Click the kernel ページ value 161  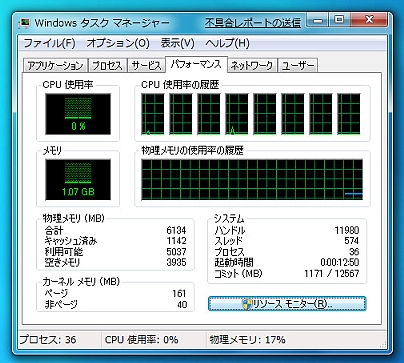179,294
